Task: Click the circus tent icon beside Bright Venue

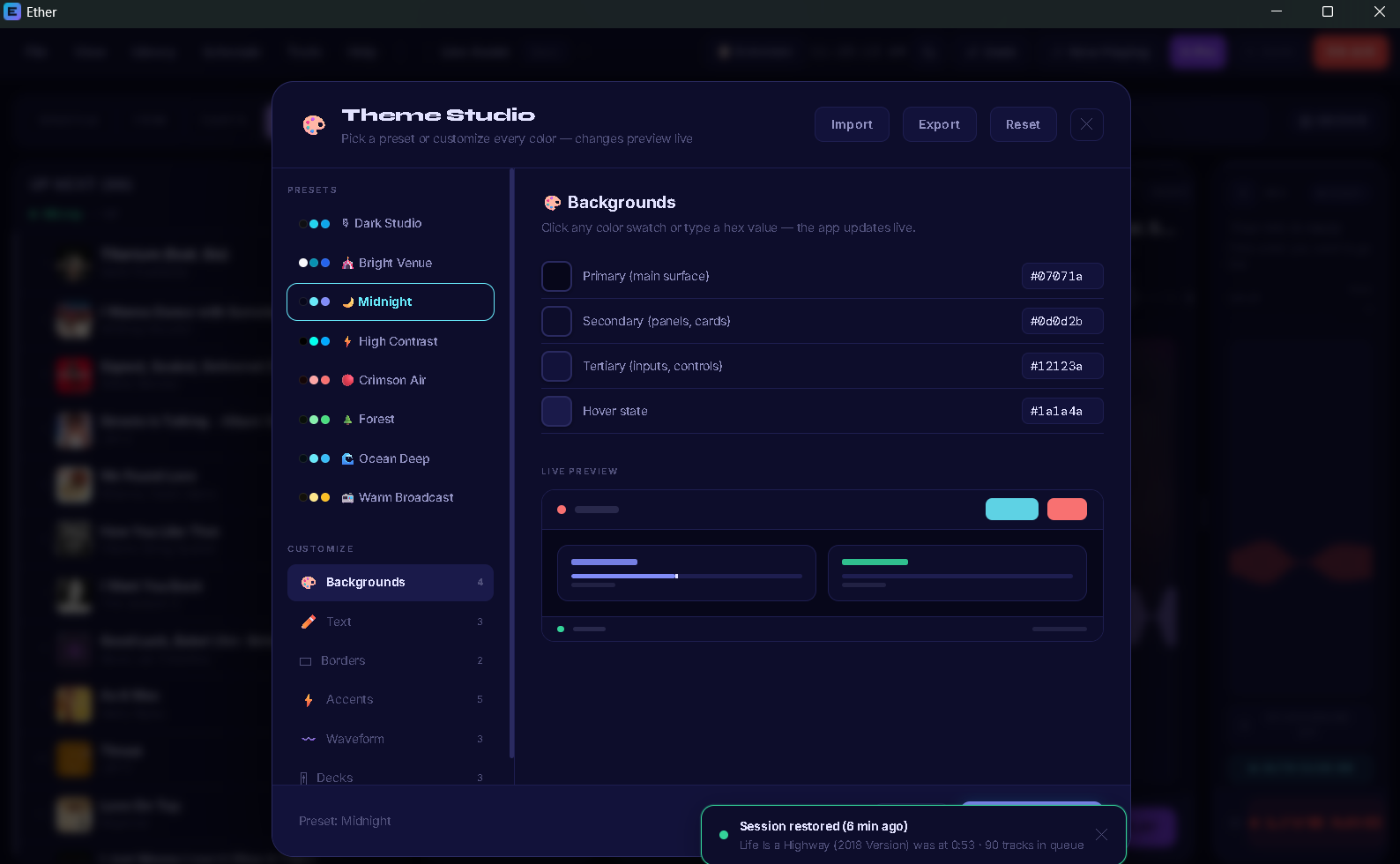Action: click(347, 263)
